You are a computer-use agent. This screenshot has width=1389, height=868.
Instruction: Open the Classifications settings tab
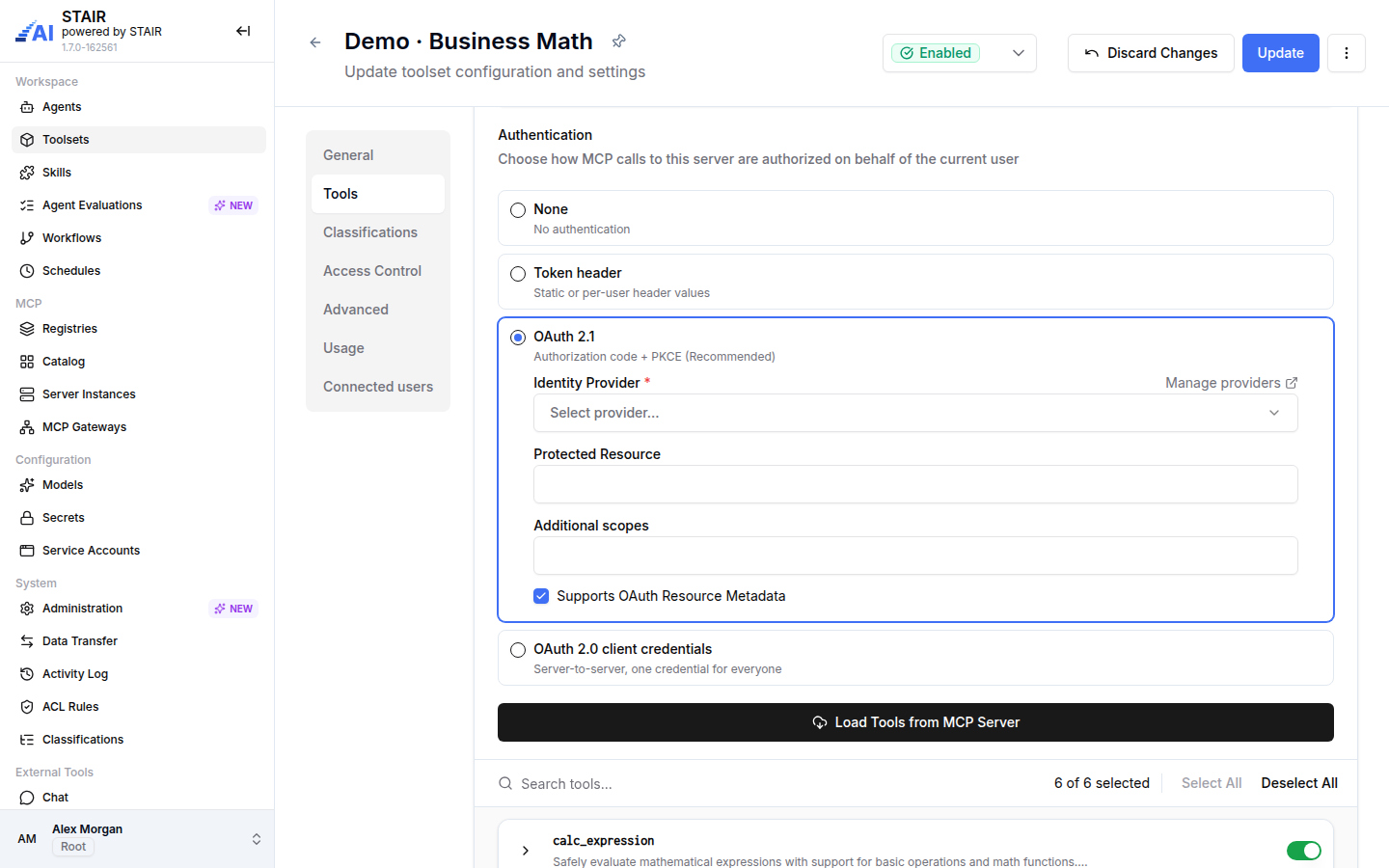coord(378,232)
